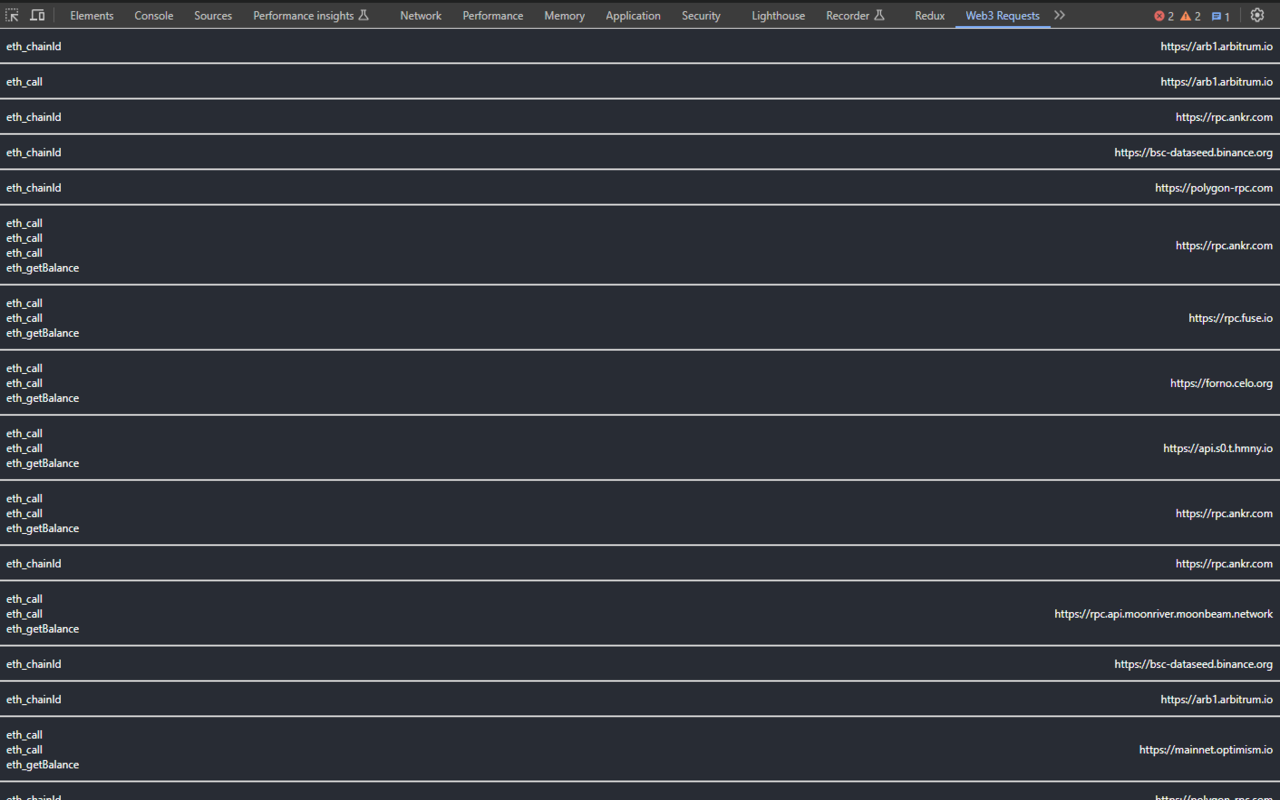Select the inspect element tool
The image size is (1280, 800).
tap(12, 15)
